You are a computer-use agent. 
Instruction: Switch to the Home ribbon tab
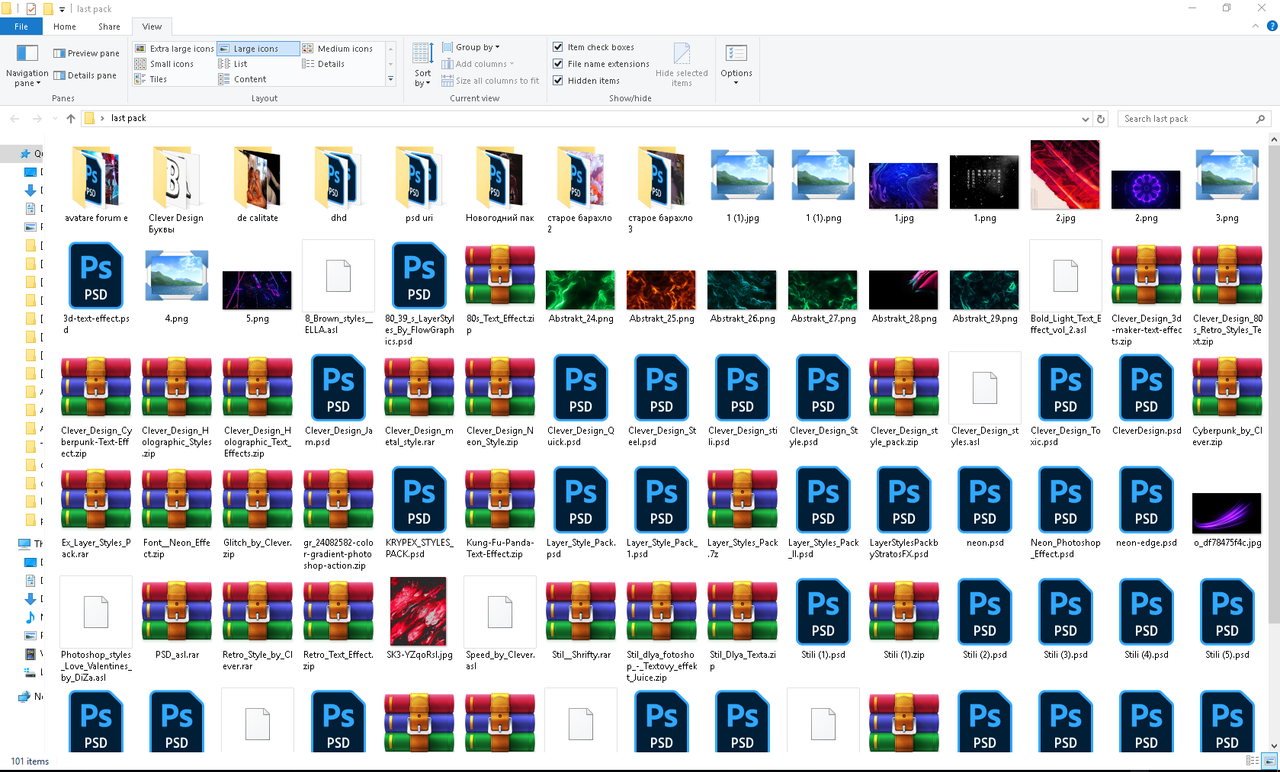click(x=64, y=27)
